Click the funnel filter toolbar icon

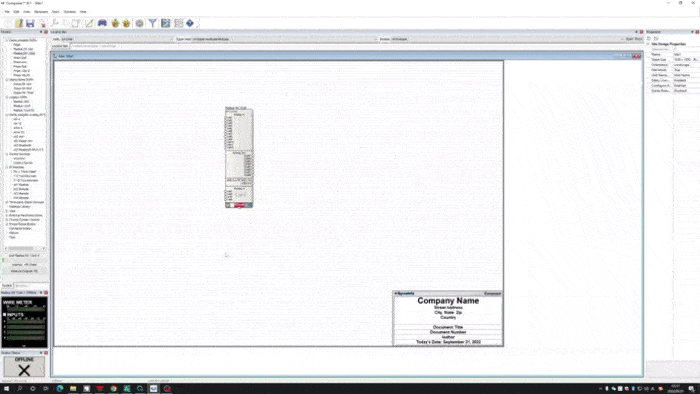pos(153,23)
